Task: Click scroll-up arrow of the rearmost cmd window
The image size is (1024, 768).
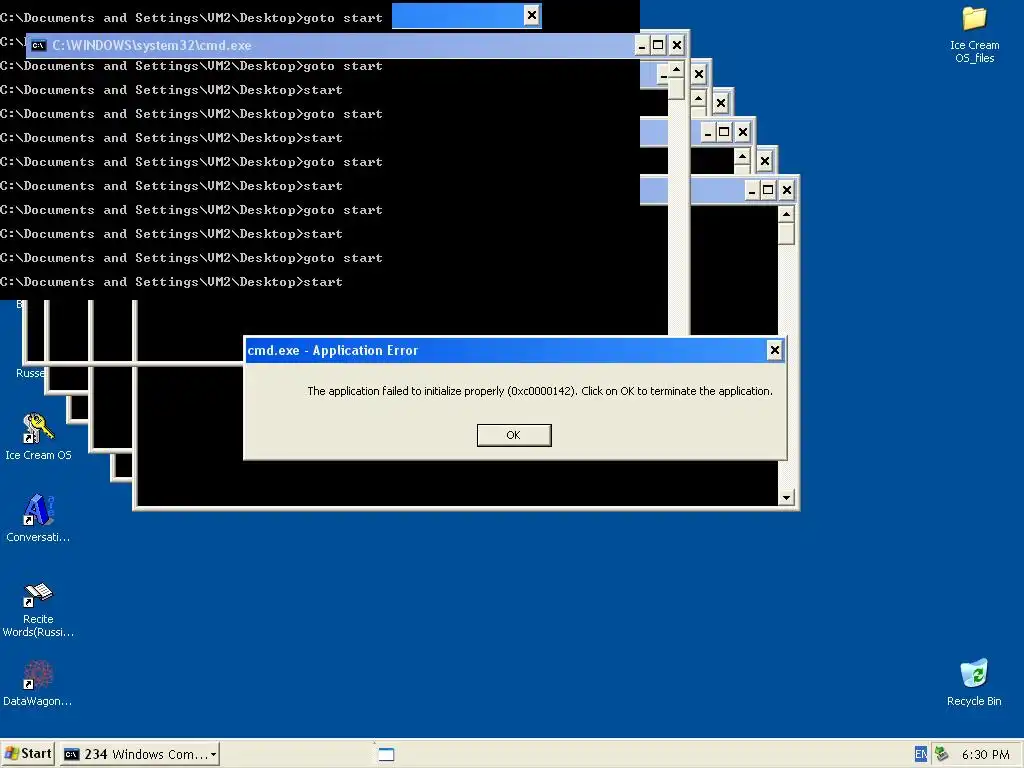Action: tap(786, 214)
